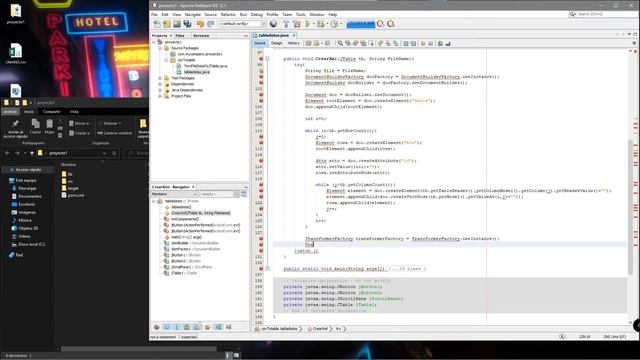Open the Members dropdown in Navigator

click(x=174, y=194)
